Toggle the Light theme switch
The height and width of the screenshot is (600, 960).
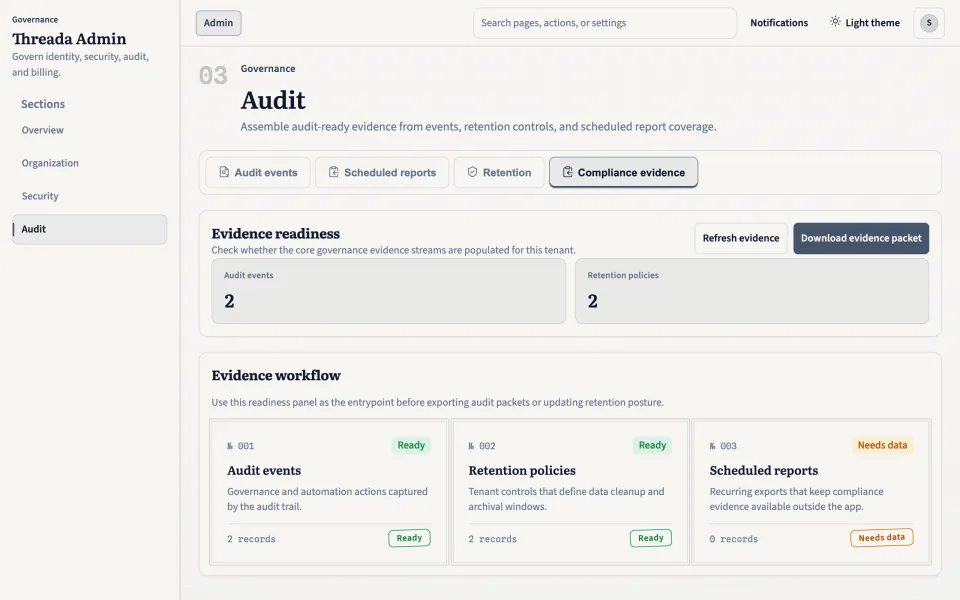(x=865, y=23)
